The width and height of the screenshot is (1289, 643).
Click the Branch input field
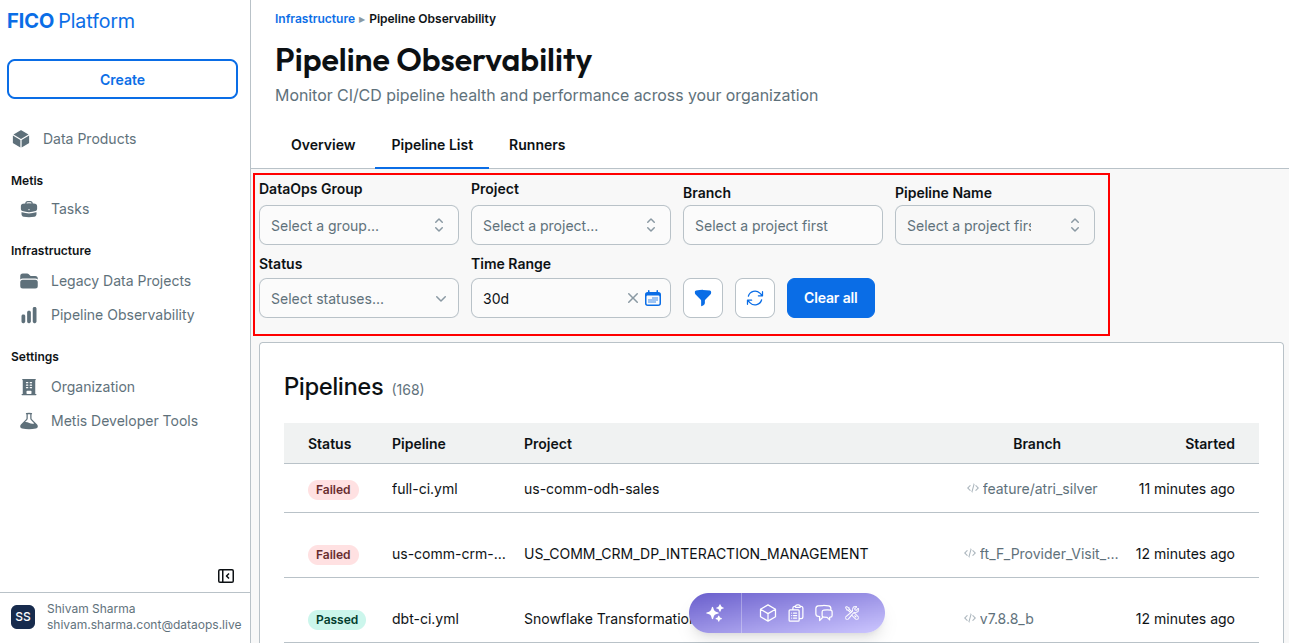[783, 225]
